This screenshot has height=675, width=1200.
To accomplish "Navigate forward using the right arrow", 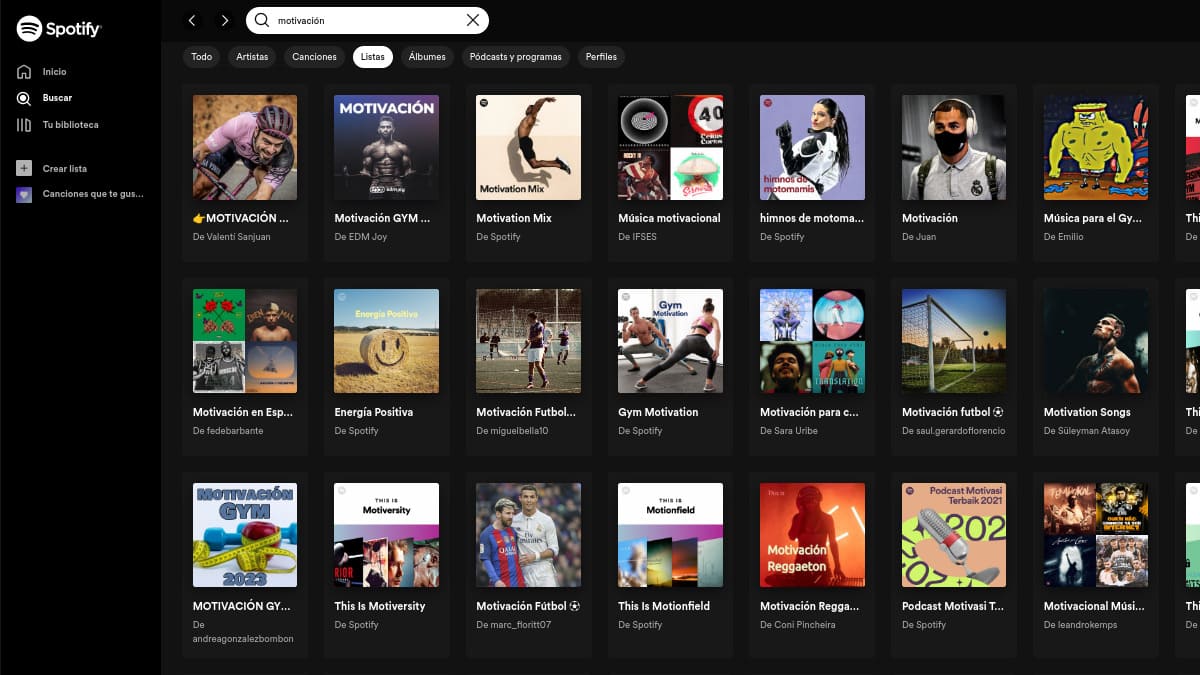I will tap(225, 20).
